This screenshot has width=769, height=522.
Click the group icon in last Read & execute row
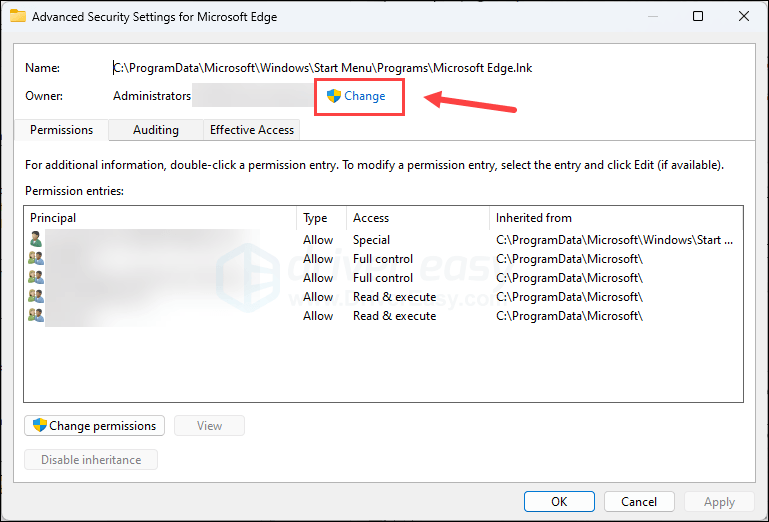pos(36,316)
